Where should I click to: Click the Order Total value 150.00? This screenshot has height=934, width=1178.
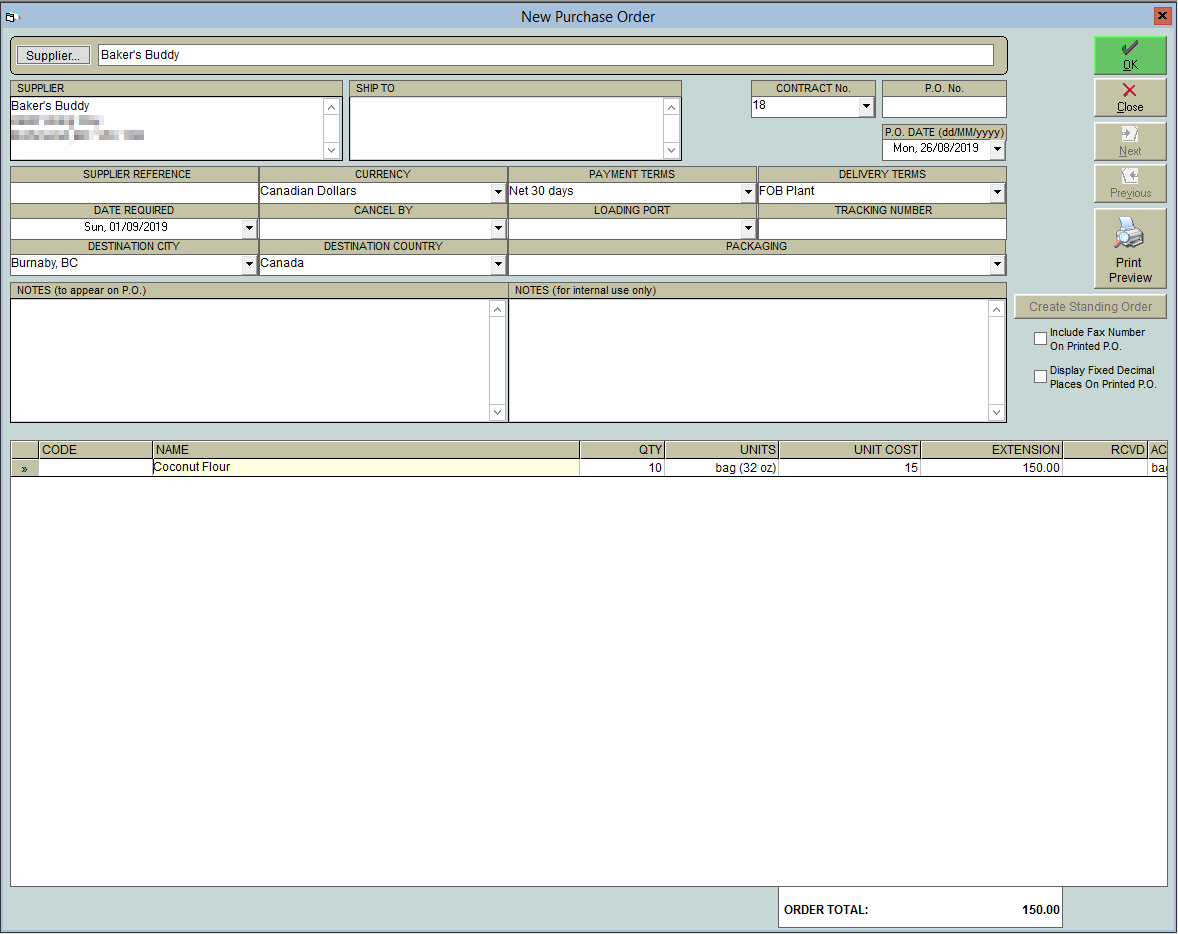[1041, 909]
